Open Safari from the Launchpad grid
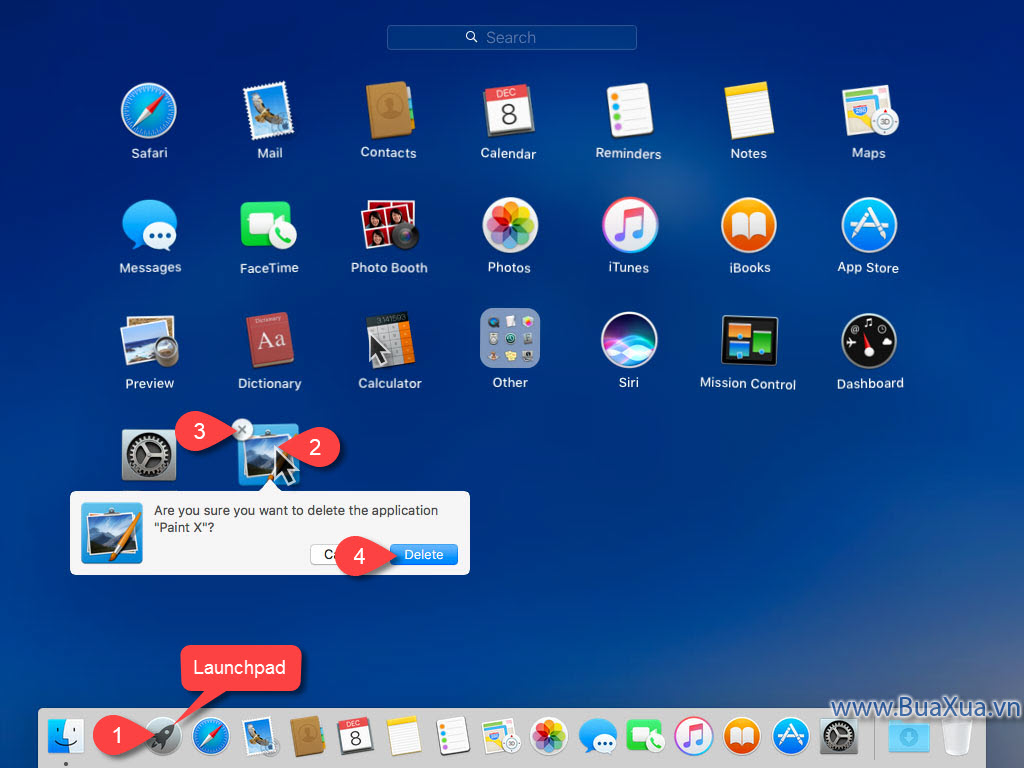Image resolution: width=1024 pixels, height=768 pixels. pyautogui.click(x=149, y=111)
